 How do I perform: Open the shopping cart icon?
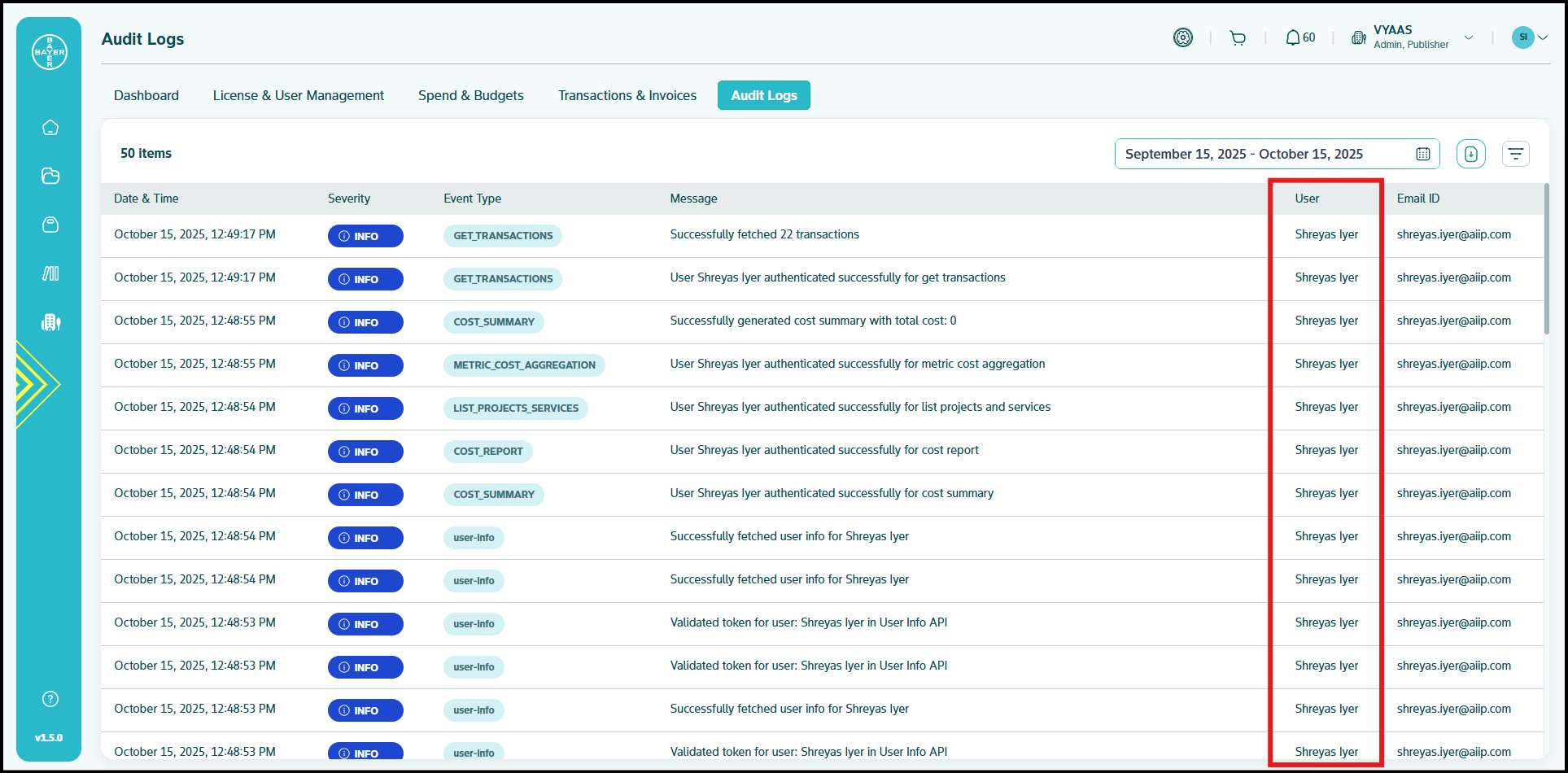(1238, 38)
